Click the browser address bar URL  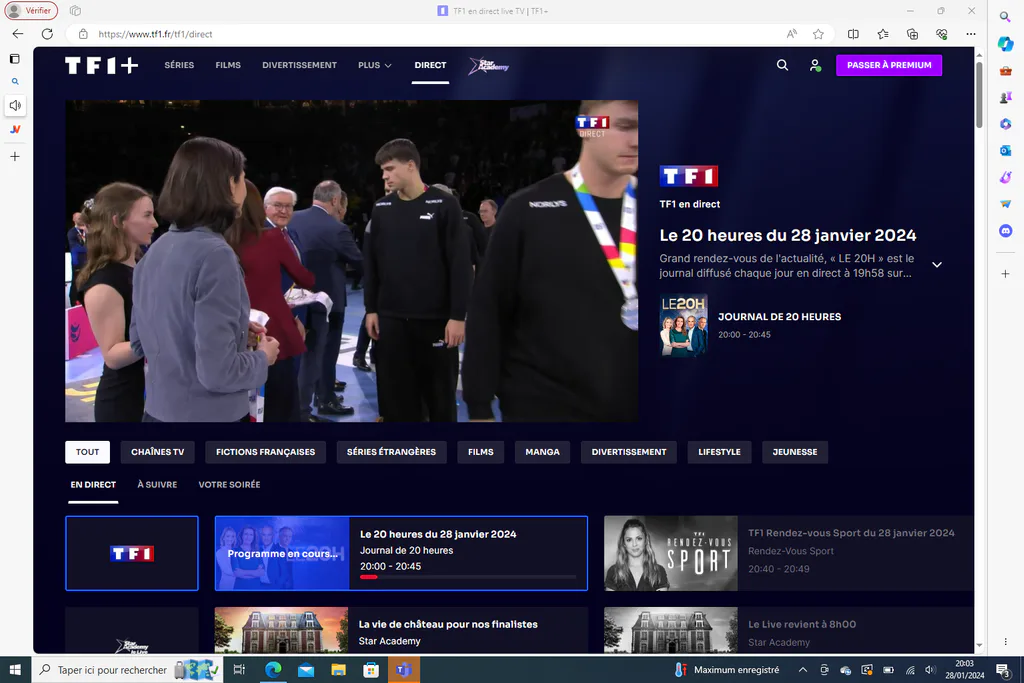click(x=155, y=34)
